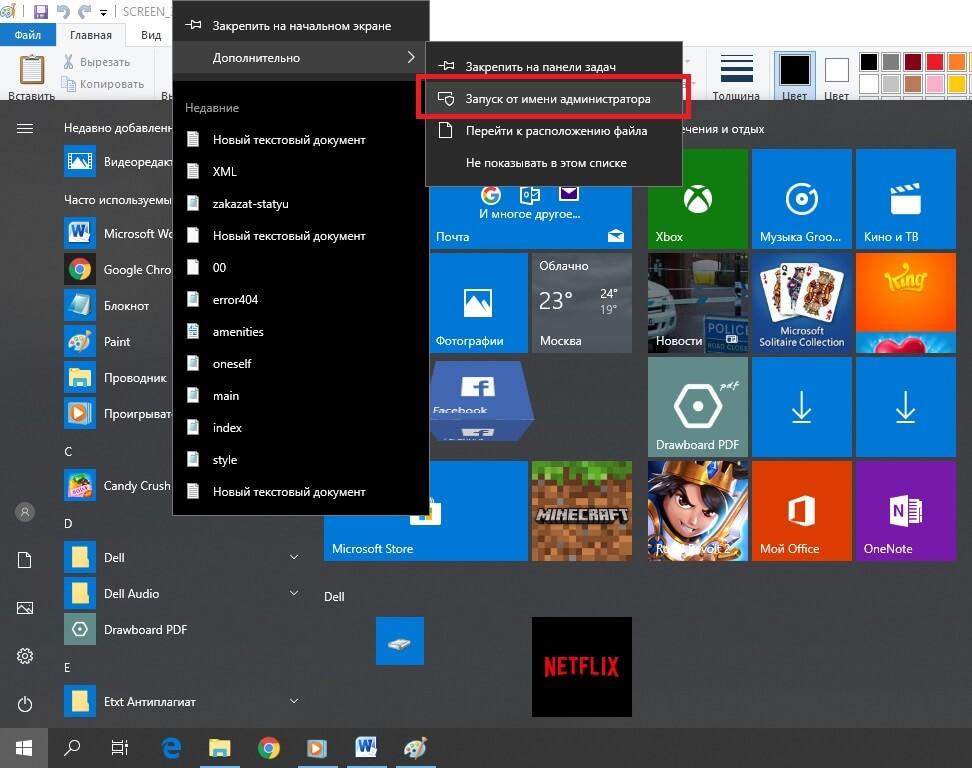The width and height of the screenshot is (972, 768).
Task: Open Edge from the taskbar
Action: 170,748
